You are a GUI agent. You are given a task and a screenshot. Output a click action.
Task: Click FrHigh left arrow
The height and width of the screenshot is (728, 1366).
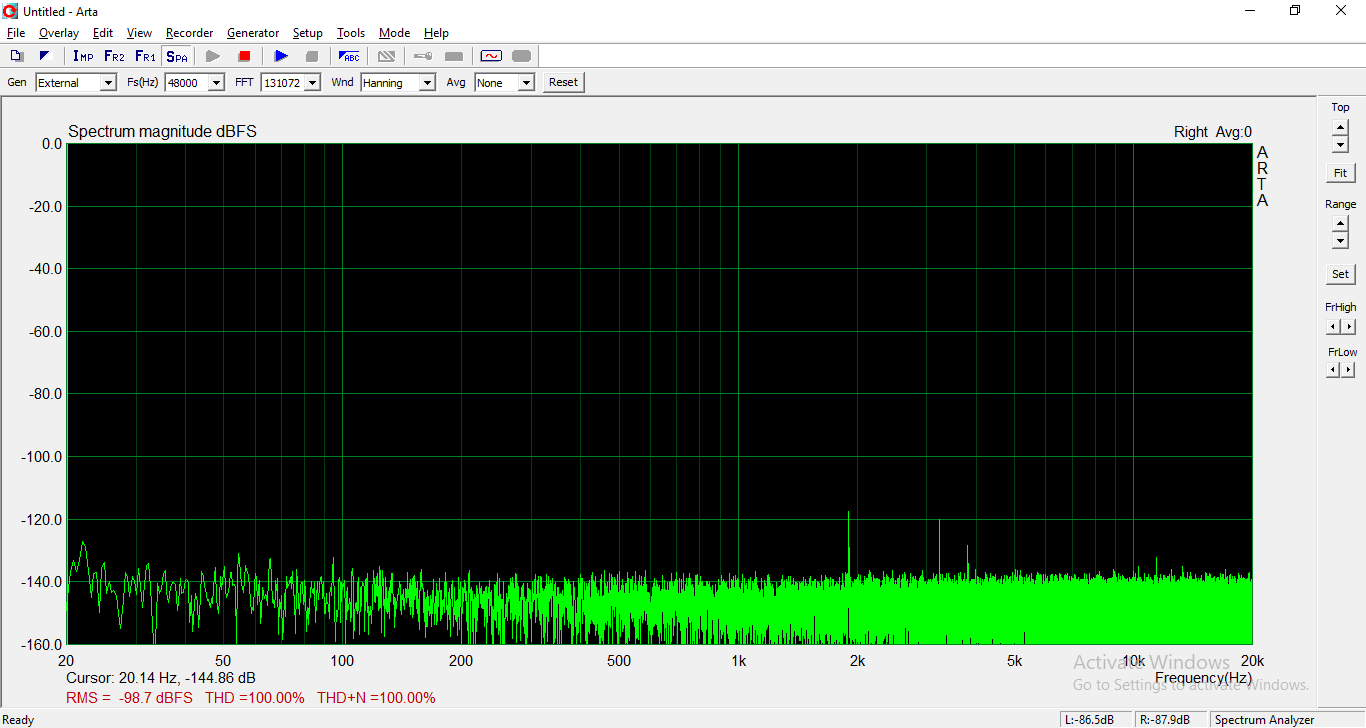pos(1333,326)
